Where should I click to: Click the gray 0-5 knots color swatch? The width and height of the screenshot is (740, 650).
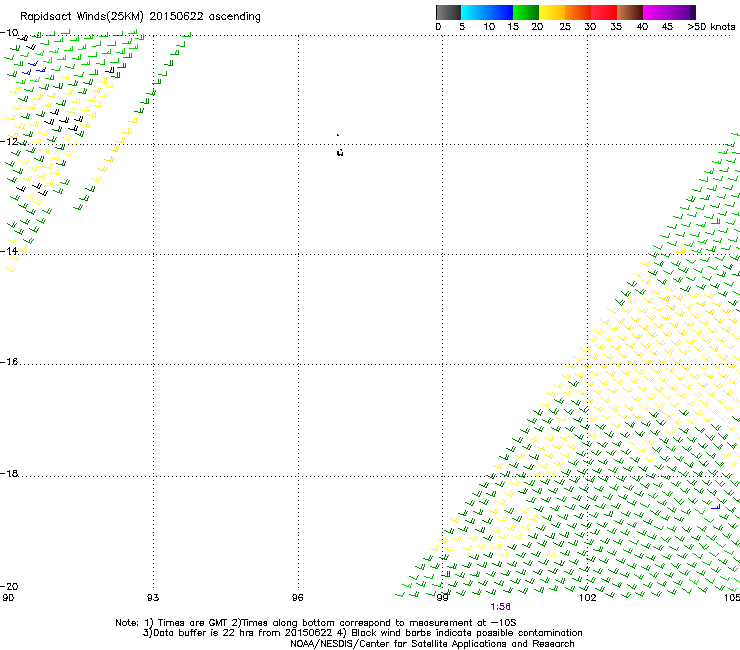pos(448,12)
